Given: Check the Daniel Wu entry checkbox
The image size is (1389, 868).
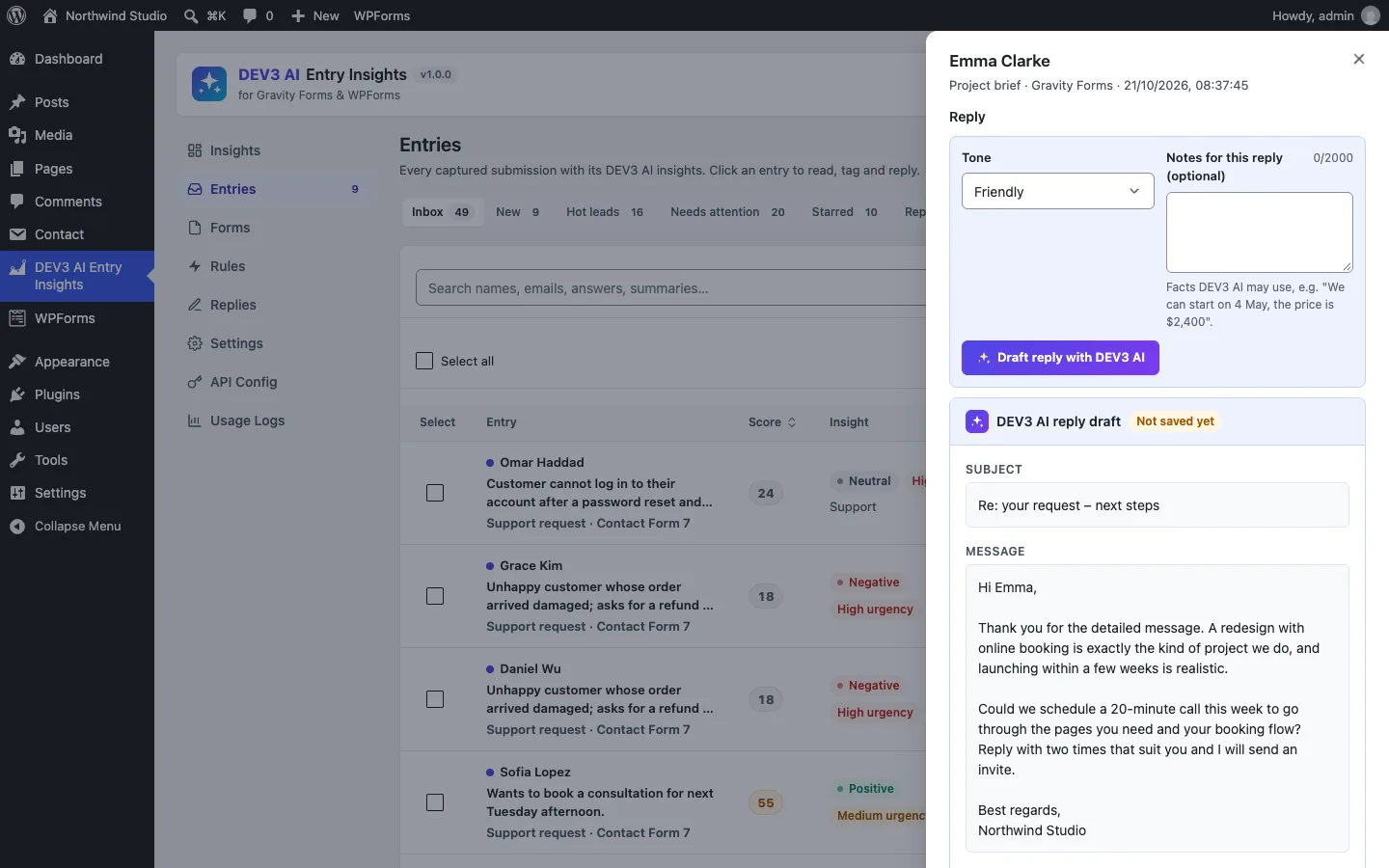Looking at the screenshot, I should click(x=435, y=699).
